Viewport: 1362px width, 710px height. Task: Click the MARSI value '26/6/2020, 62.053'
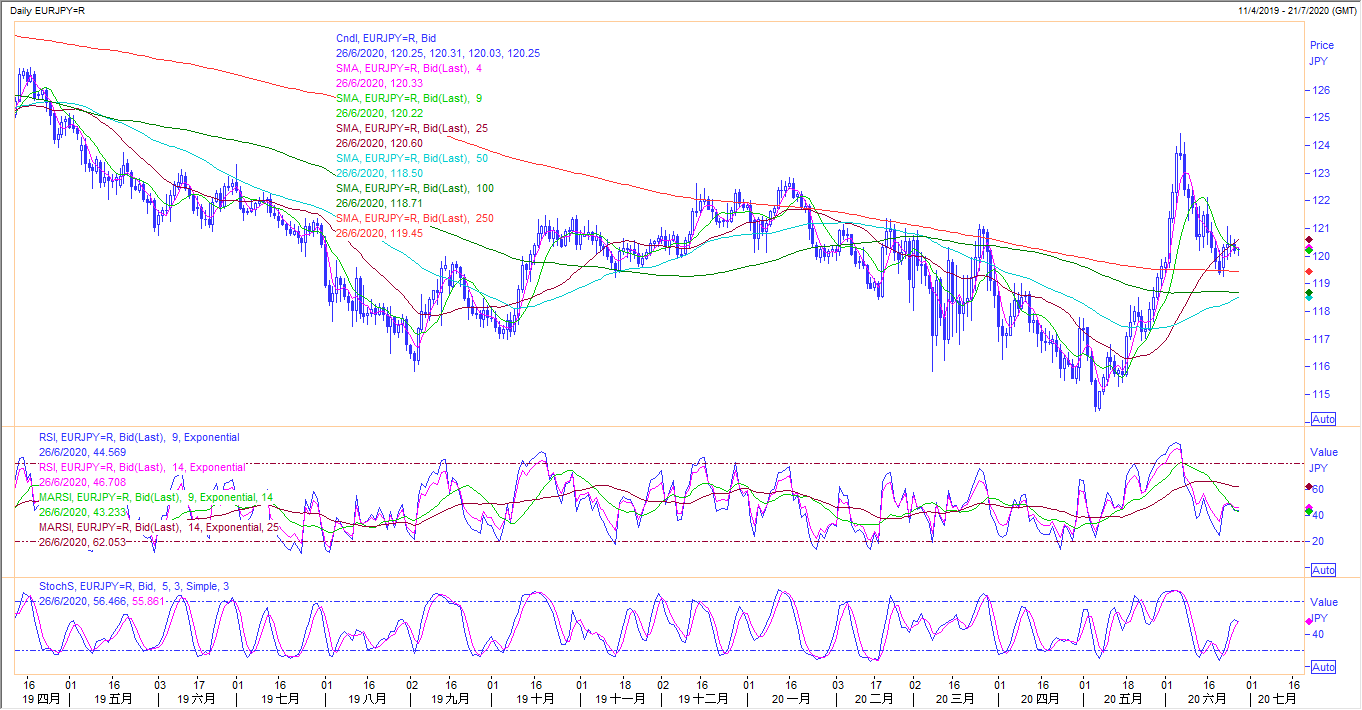[x=82, y=542]
